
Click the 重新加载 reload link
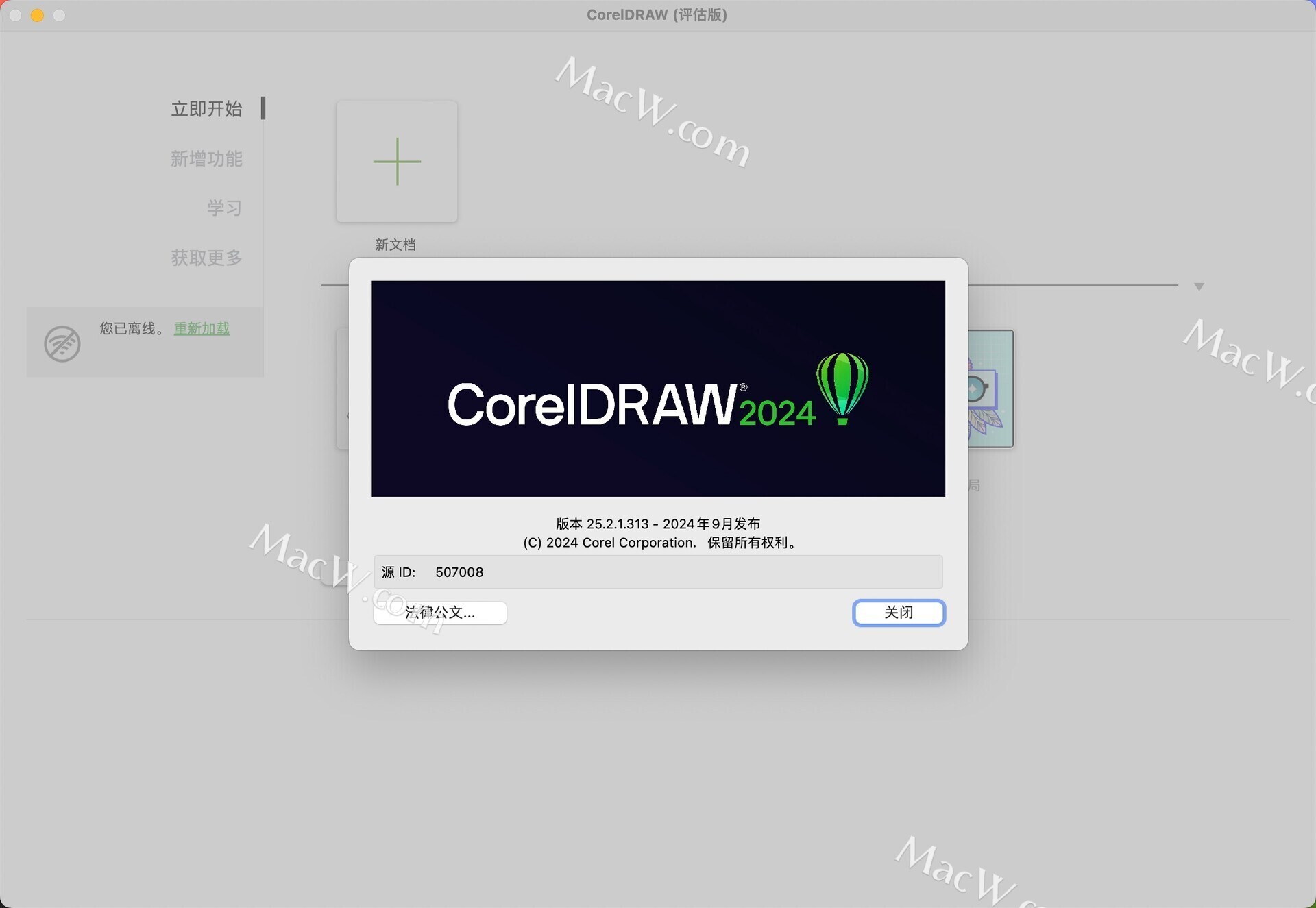[202, 328]
